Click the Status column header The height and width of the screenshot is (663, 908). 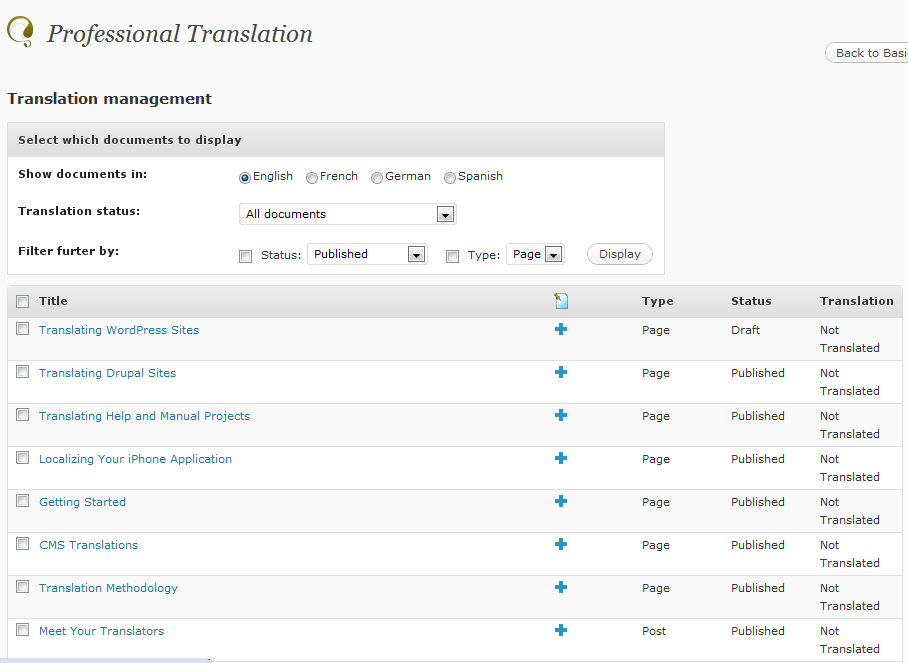coord(751,301)
